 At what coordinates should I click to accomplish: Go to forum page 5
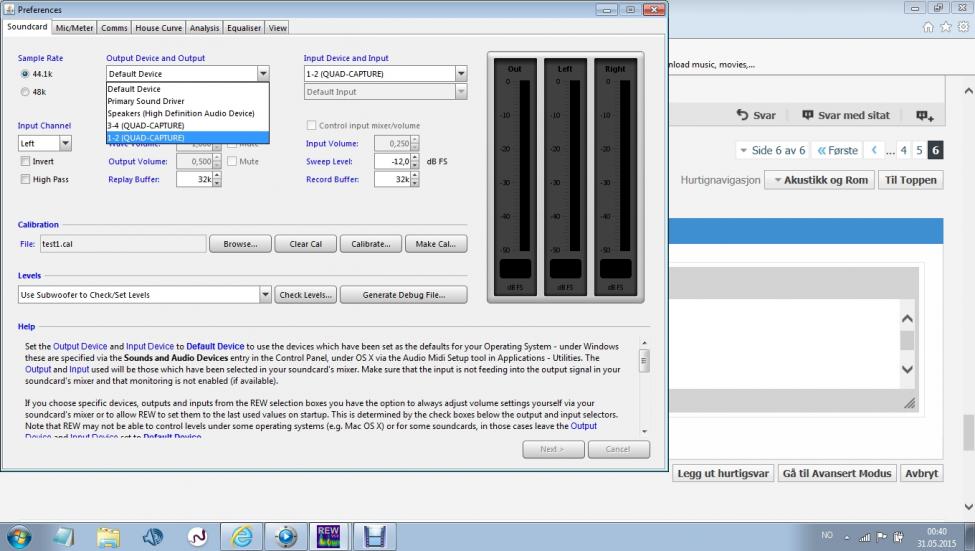[919, 150]
